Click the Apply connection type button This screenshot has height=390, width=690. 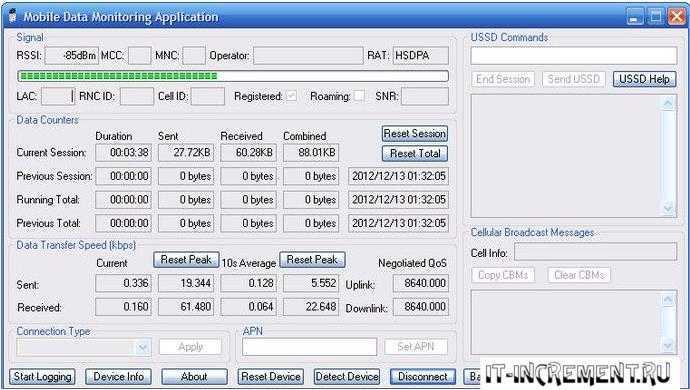coord(191,347)
